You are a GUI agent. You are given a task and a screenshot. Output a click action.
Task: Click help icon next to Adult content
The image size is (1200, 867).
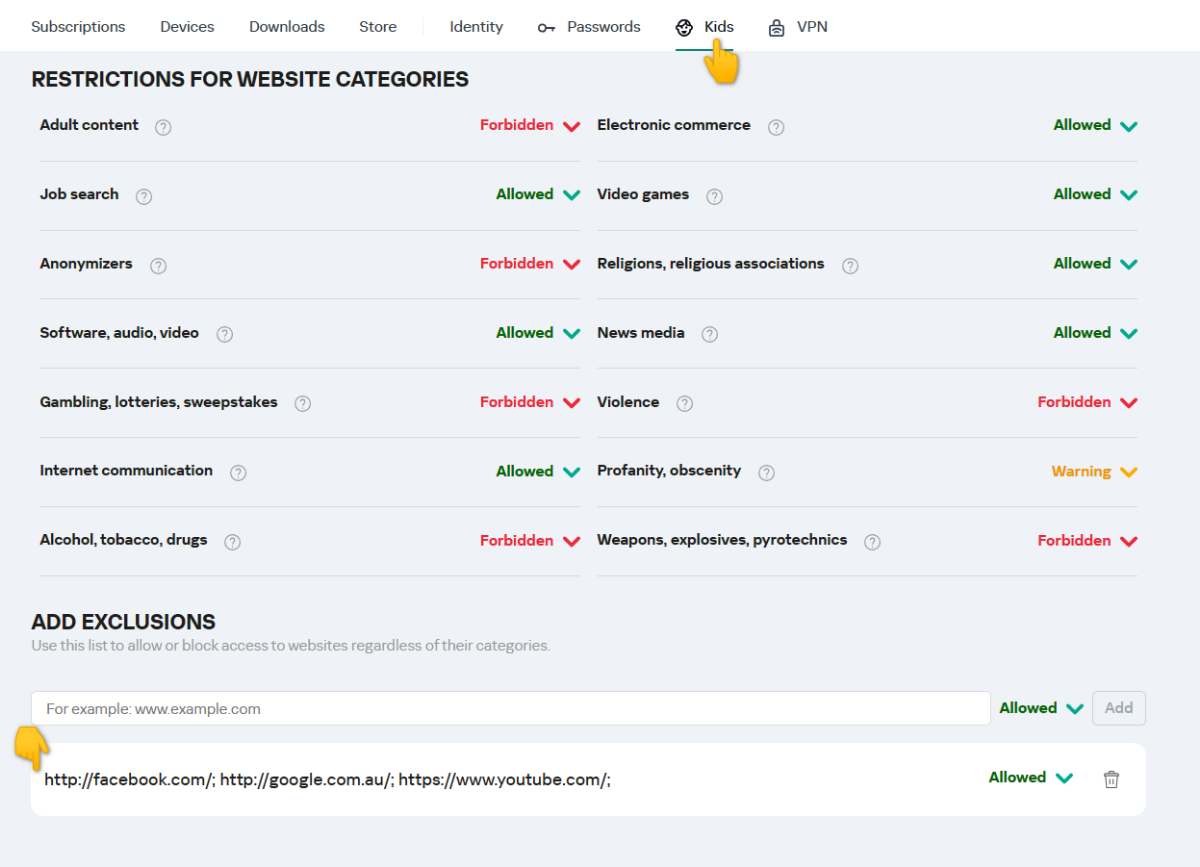[163, 127]
